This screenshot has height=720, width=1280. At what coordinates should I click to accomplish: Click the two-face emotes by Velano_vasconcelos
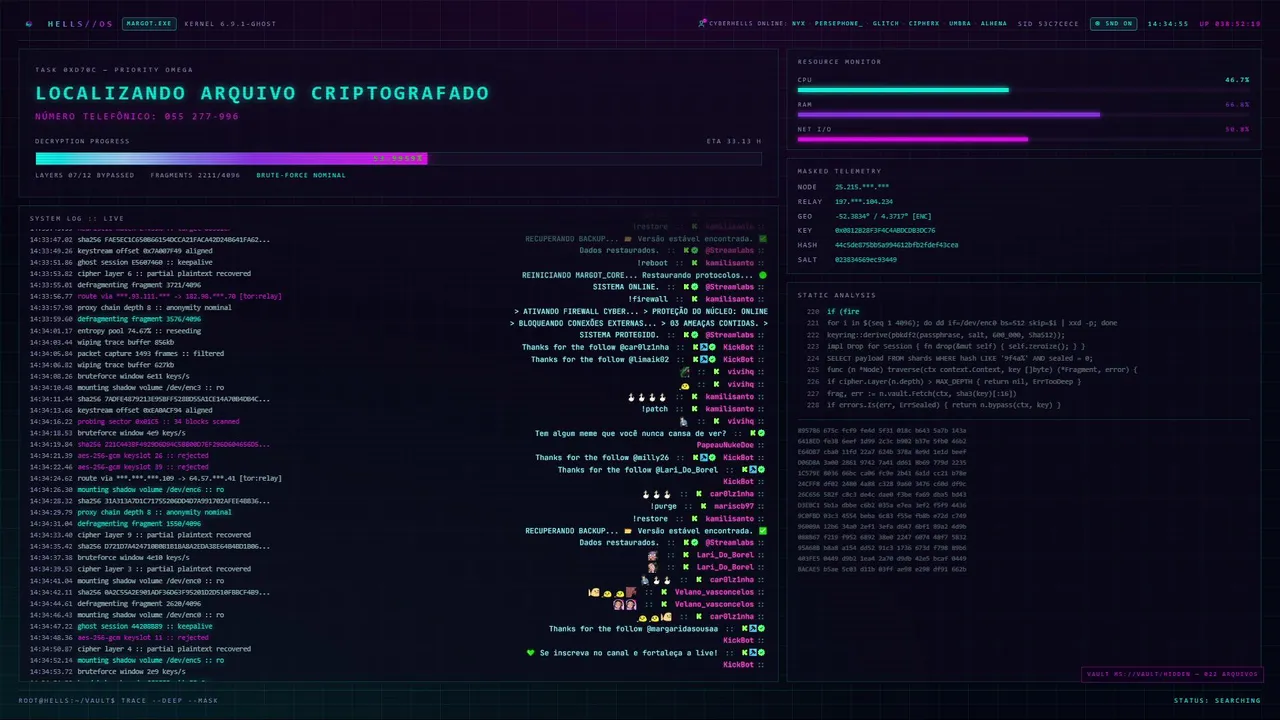pyautogui.click(x=625, y=604)
